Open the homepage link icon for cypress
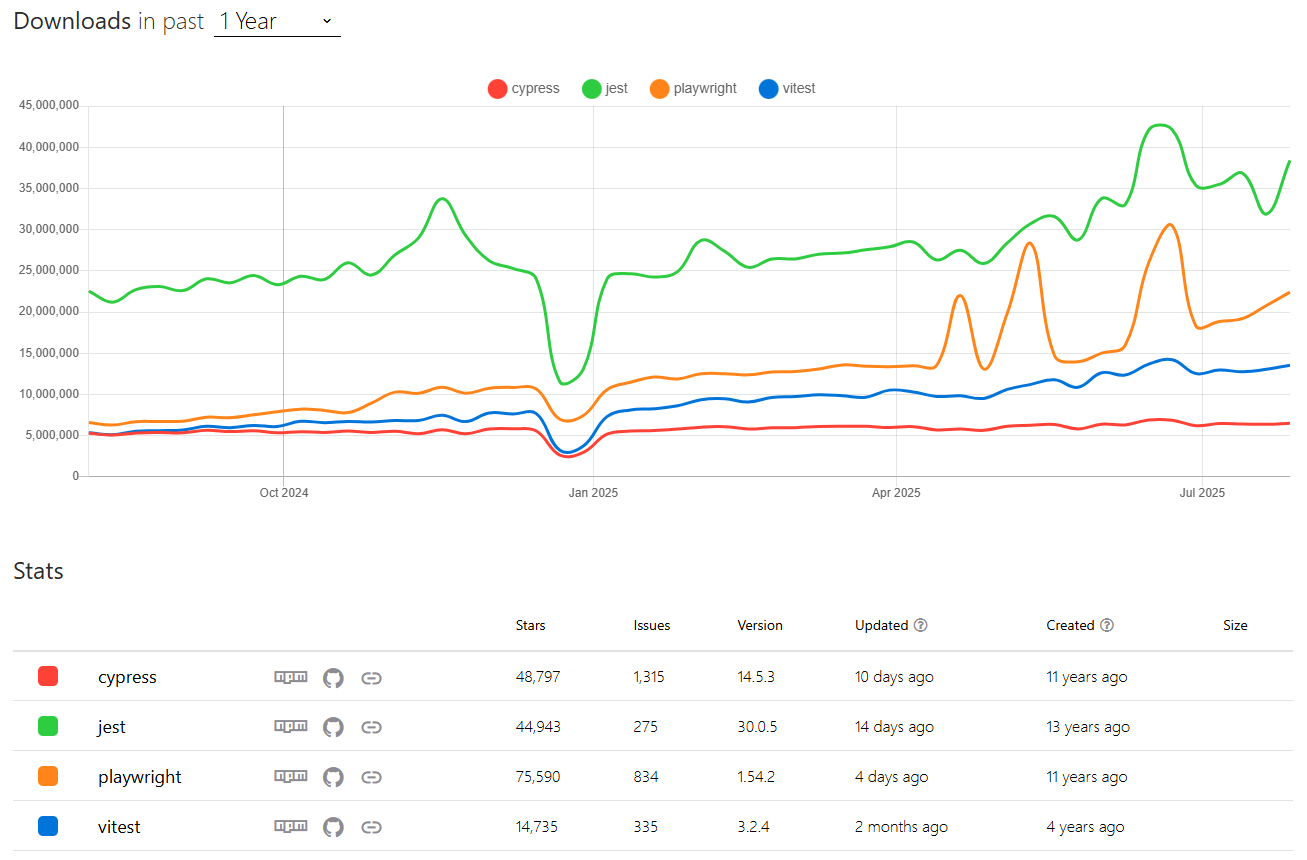 [371, 678]
